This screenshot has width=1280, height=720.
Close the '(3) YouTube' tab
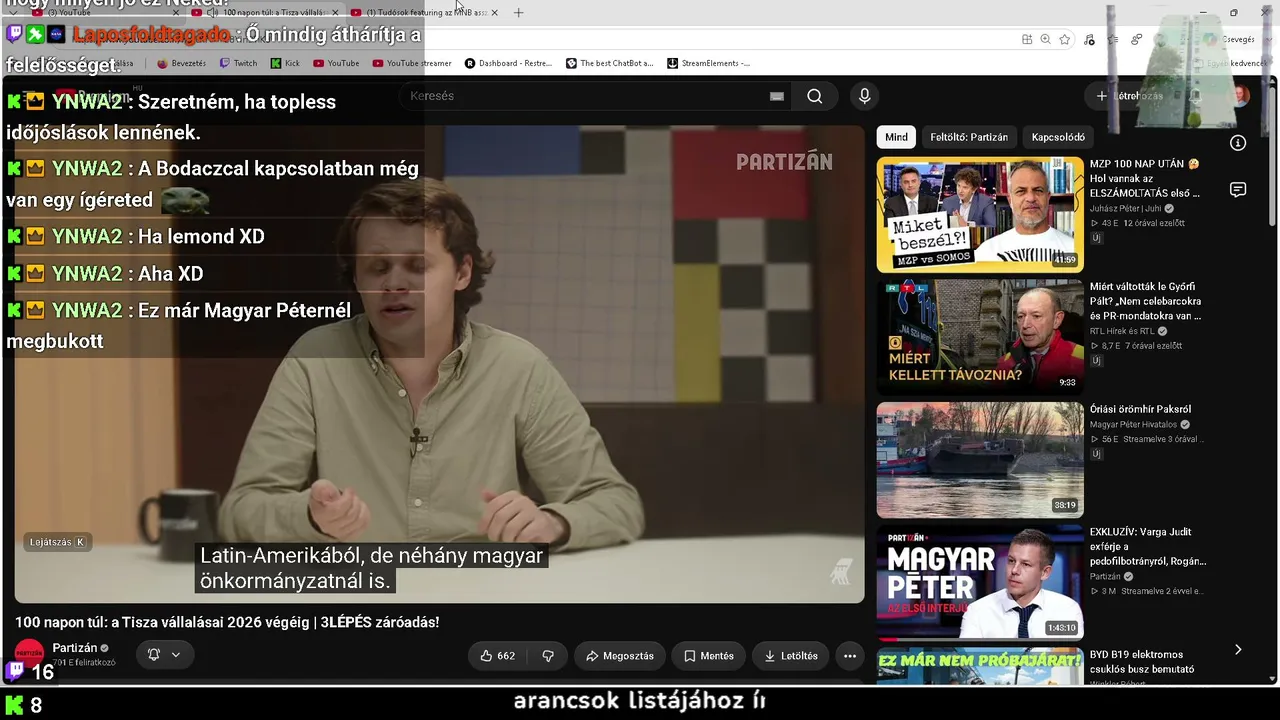click(x=176, y=13)
